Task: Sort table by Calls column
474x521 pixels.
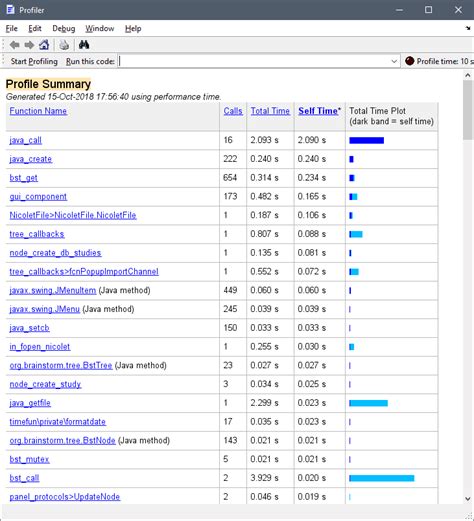Action: tap(233, 111)
